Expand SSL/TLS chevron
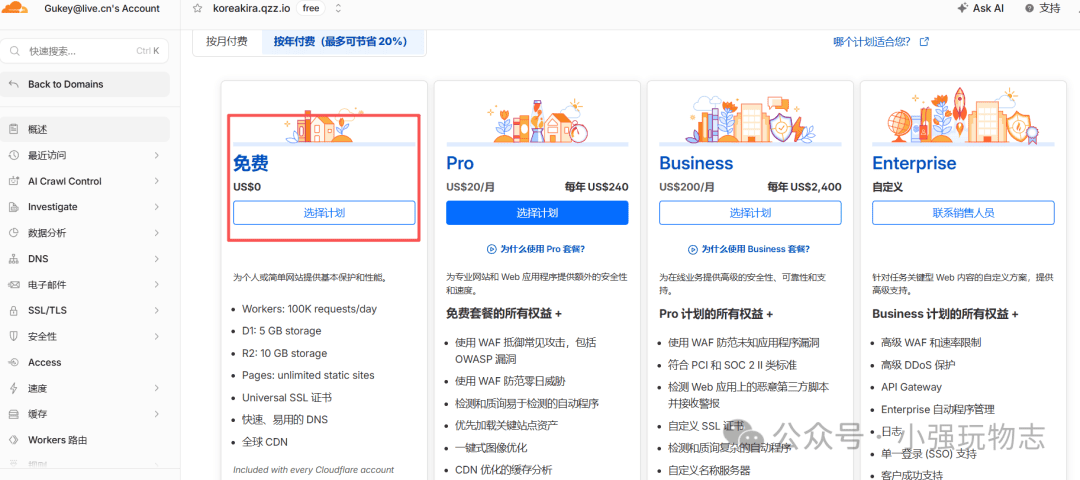 pos(156,311)
